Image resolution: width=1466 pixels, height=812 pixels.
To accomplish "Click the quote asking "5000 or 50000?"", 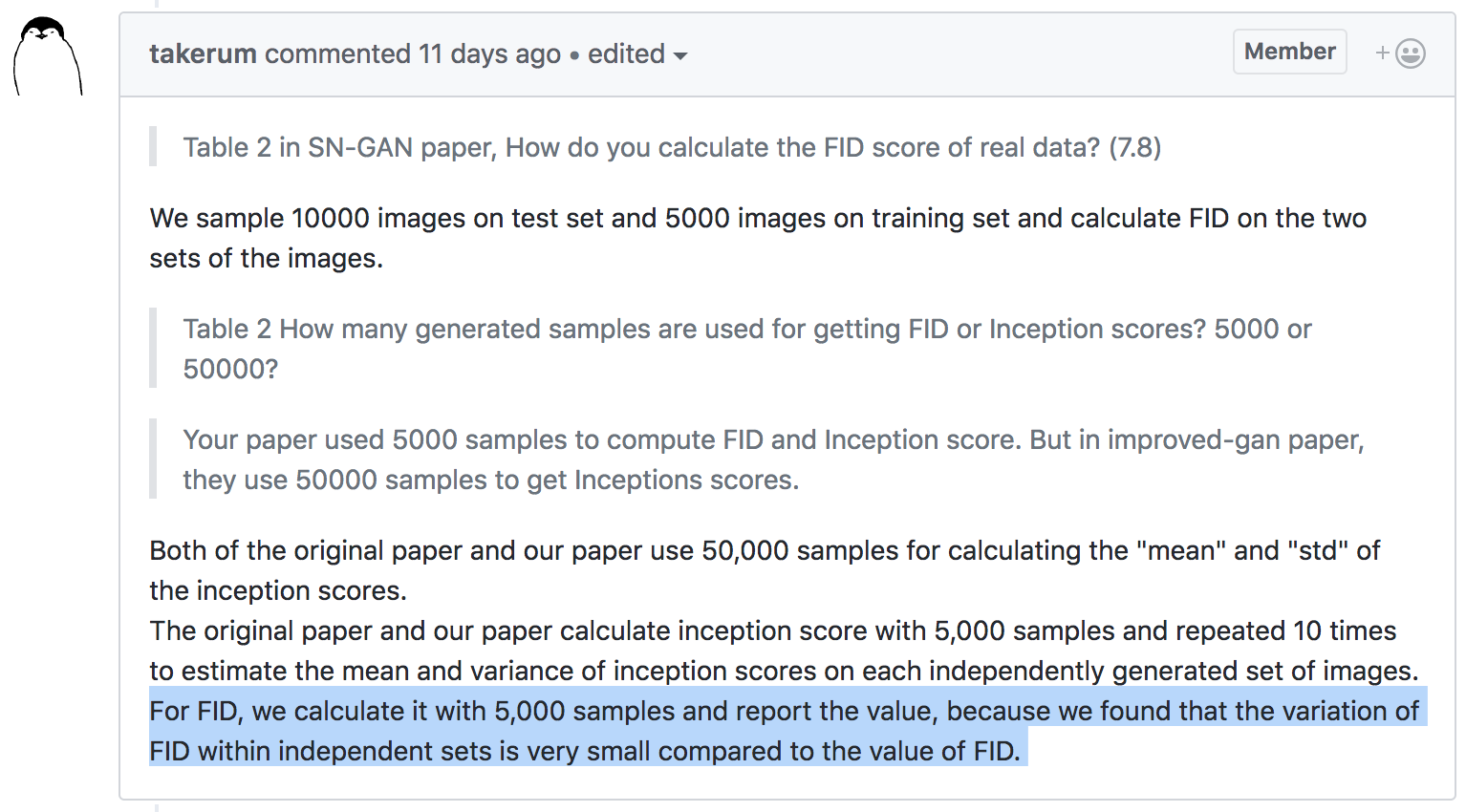I will click(745, 330).
